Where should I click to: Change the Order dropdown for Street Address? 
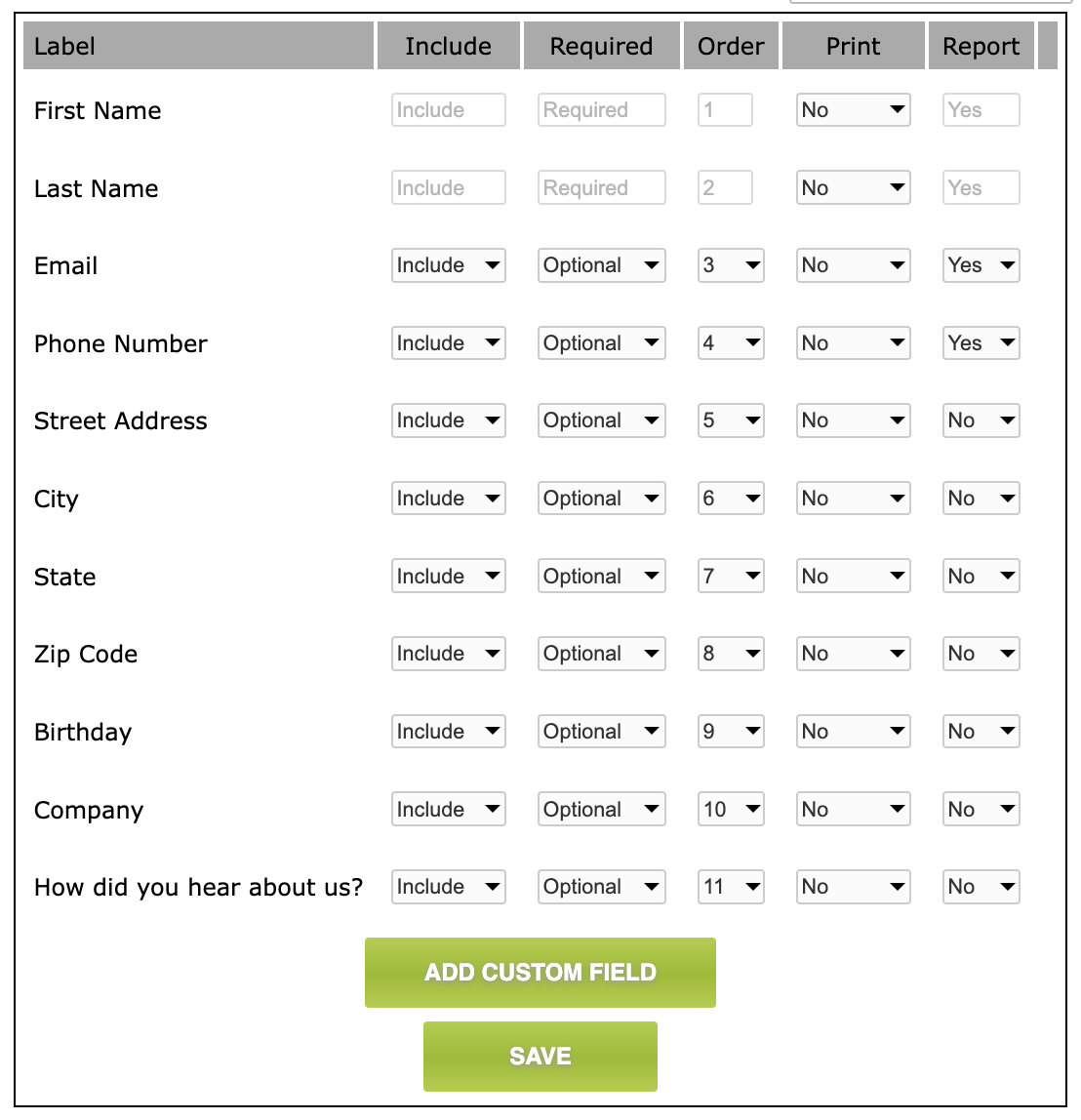(730, 420)
